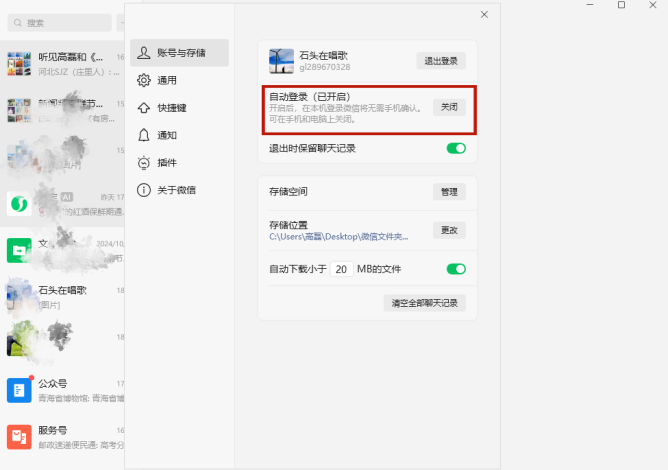Click 关闭 button for auto login
The image size is (668, 470).
pyautogui.click(x=449, y=107)
